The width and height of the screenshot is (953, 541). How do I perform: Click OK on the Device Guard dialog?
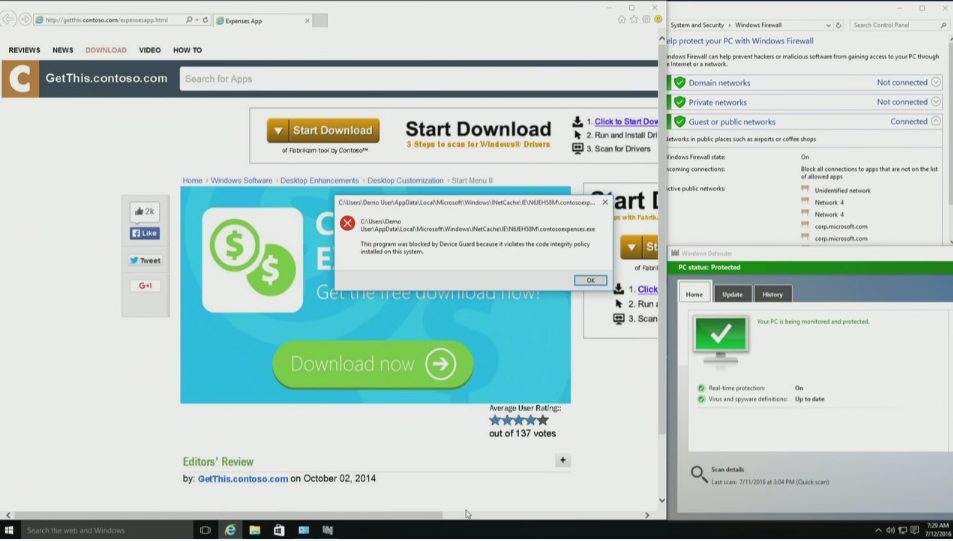coord(590,280)
